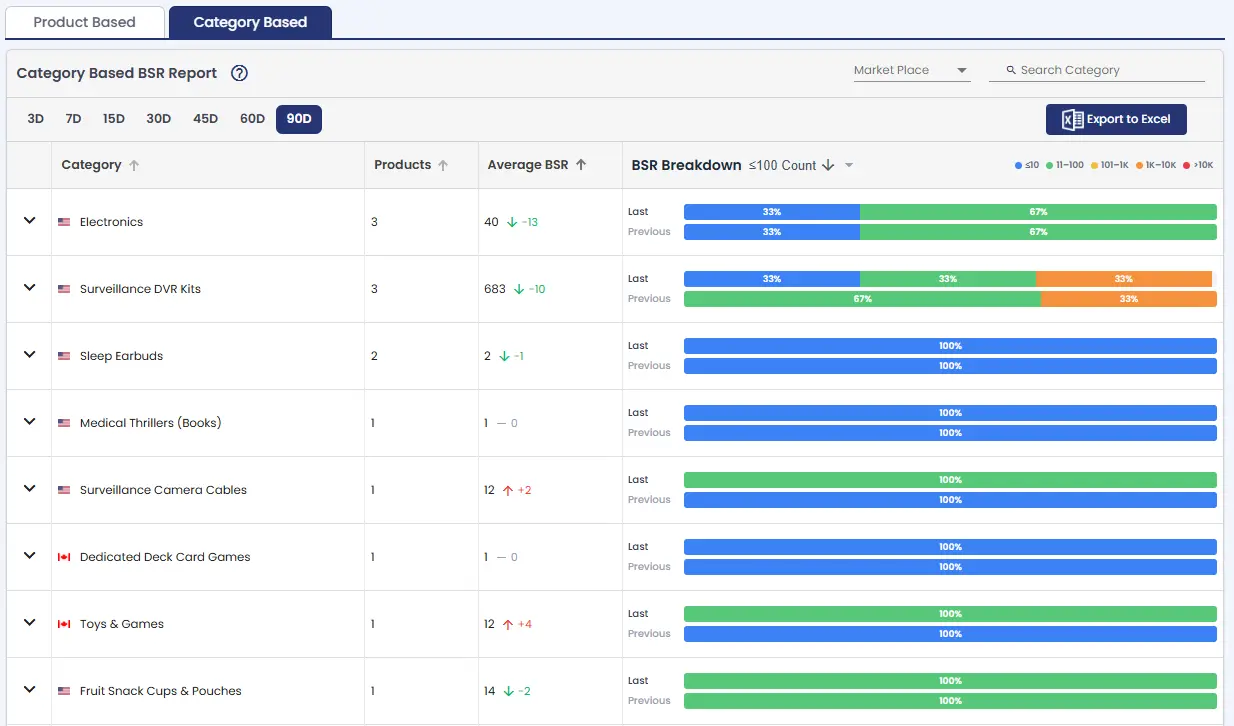Screen dimensions: 1234x726
Task: Click the US flag beside Medical Thrillers (Books)
Action: 64,423
